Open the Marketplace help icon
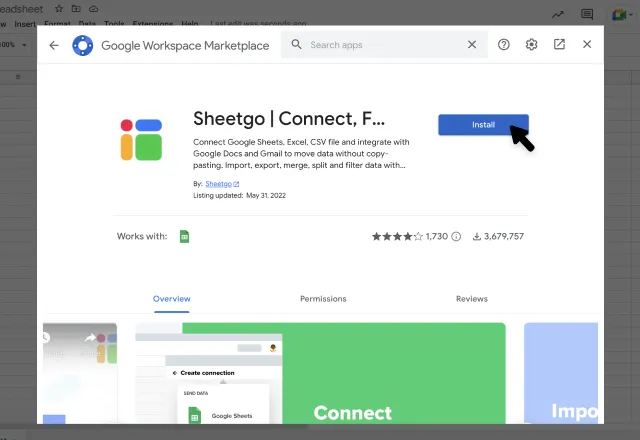This screenshot has width=640, height=440. click(x=504, y=44)
